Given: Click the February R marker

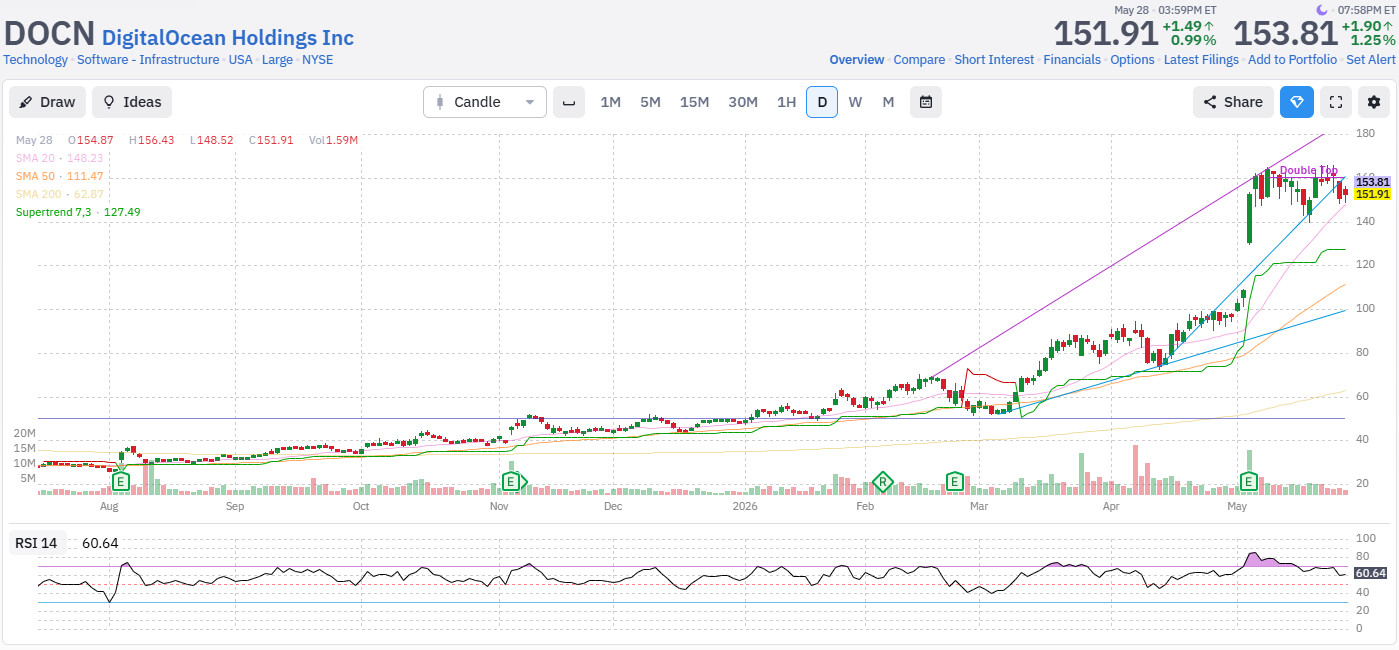Looking at the screenshot, I should [x=882, y=482].
